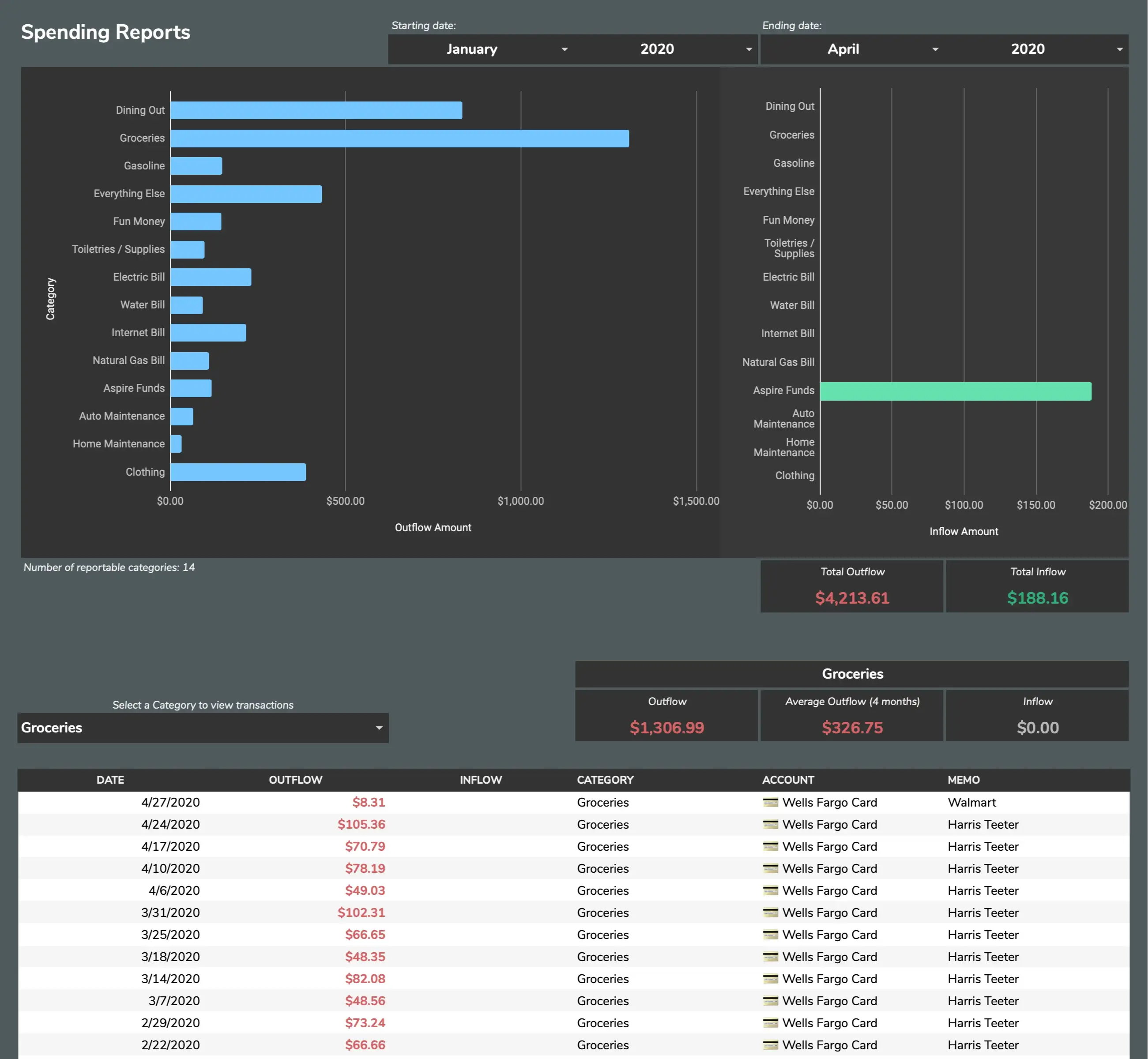Click the card icon in the 3/7/2020 row

[770, 1001]
